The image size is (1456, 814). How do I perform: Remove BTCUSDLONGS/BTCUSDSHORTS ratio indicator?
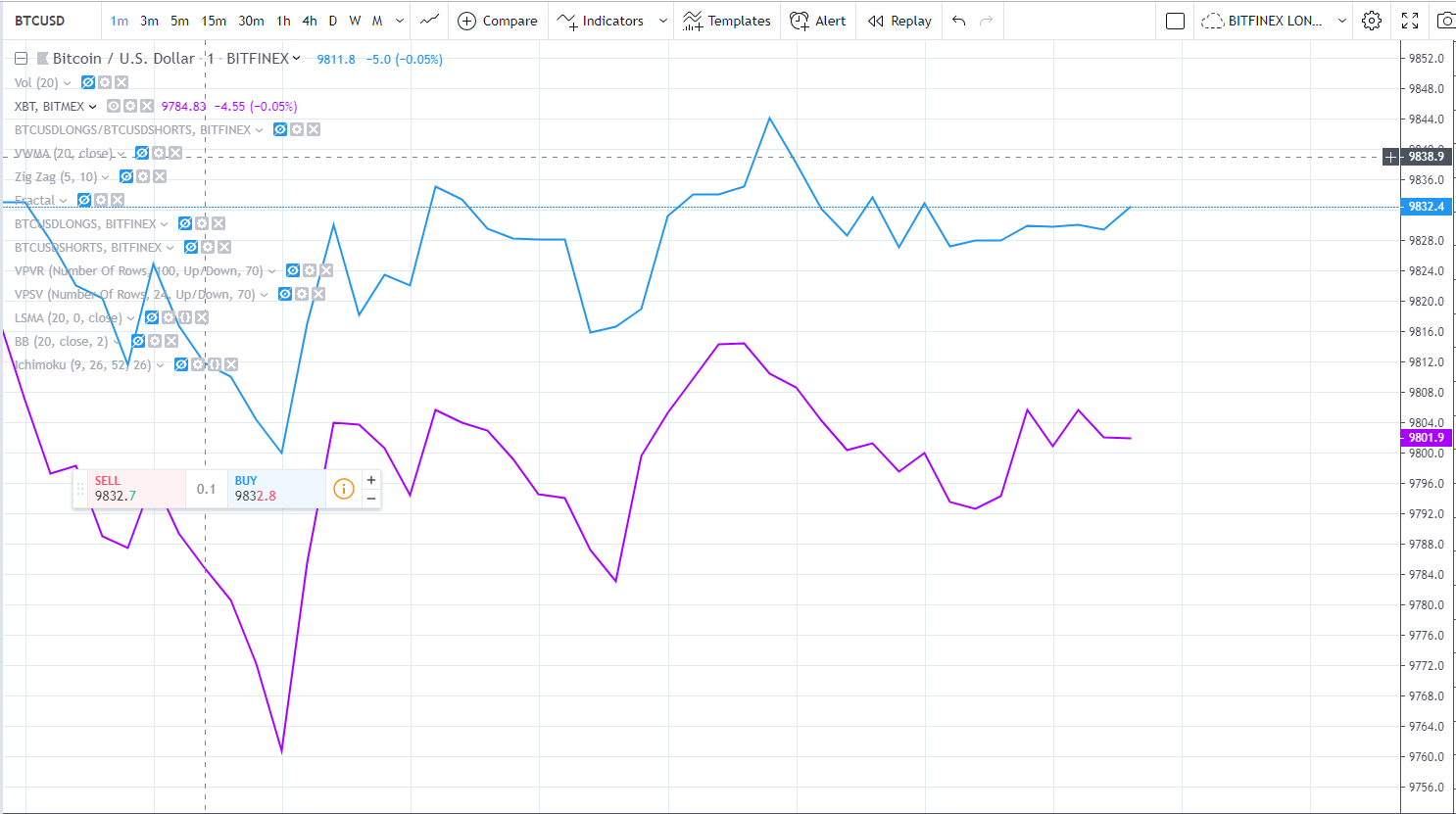point(314,129)
